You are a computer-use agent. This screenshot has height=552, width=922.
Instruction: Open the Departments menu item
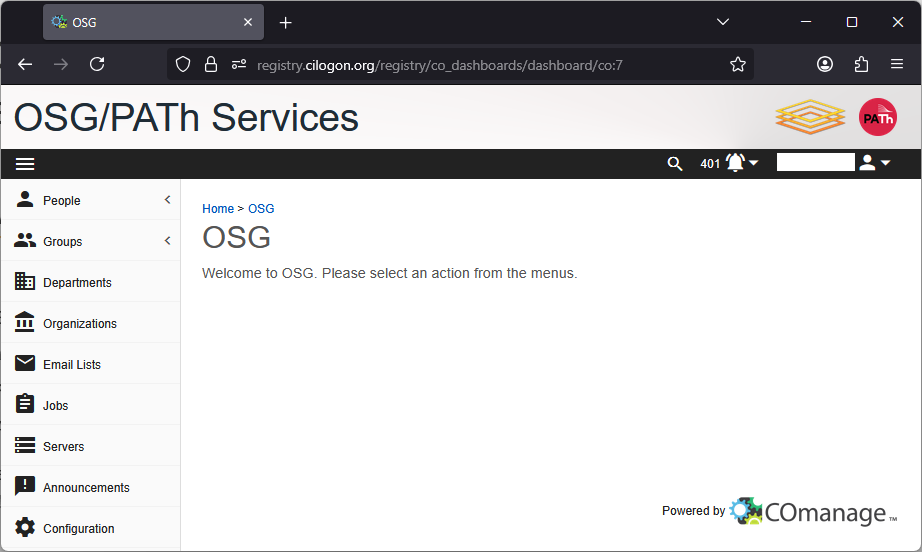pos(91,282)
